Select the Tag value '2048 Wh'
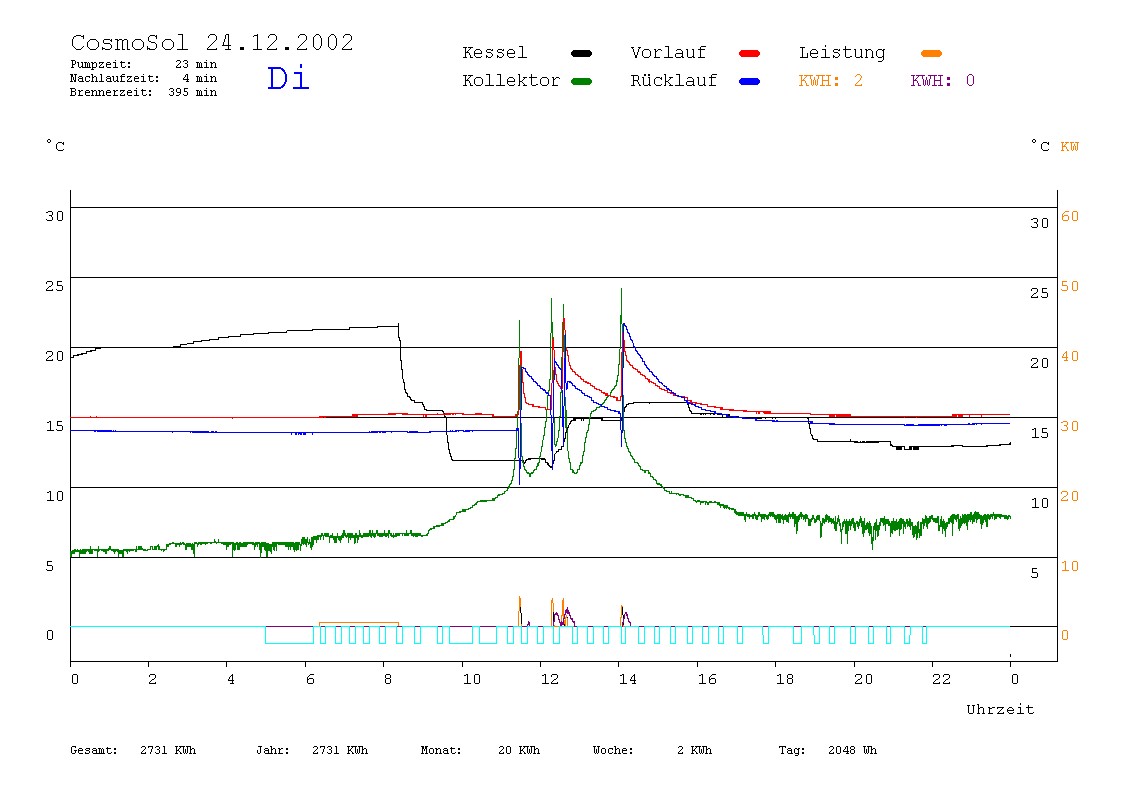Image resolution: width=1148 pixels, height=812 pixels. (852, 750)
